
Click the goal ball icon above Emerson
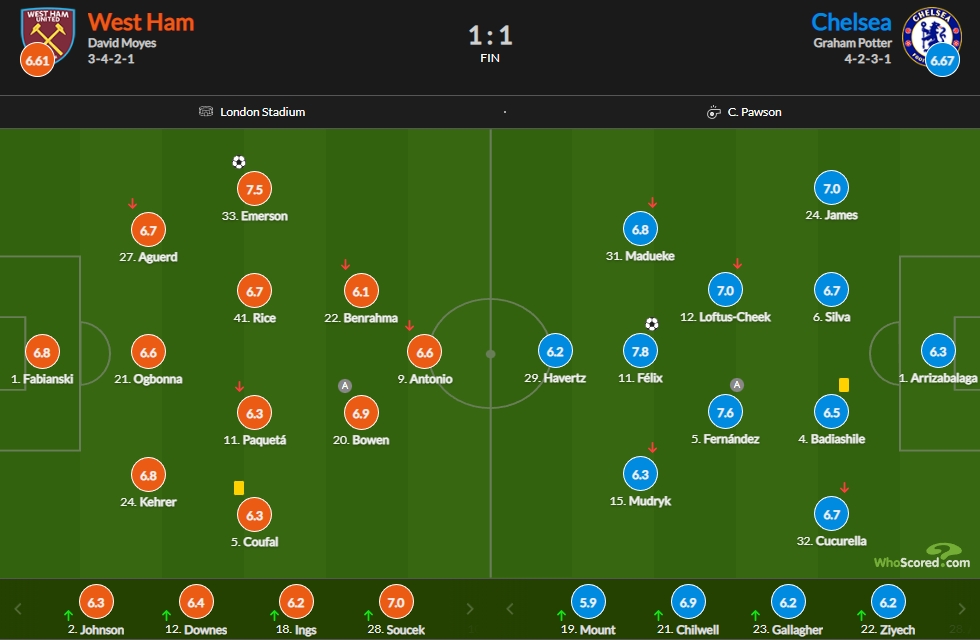(x=239, y=162)
